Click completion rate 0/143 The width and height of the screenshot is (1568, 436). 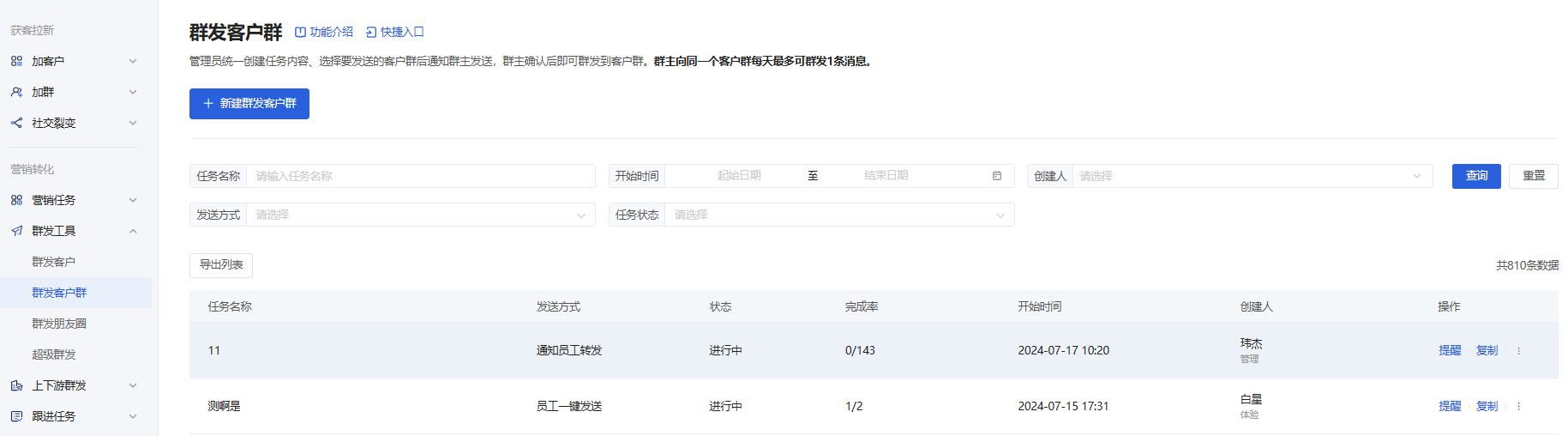click(x=860, y=350)
